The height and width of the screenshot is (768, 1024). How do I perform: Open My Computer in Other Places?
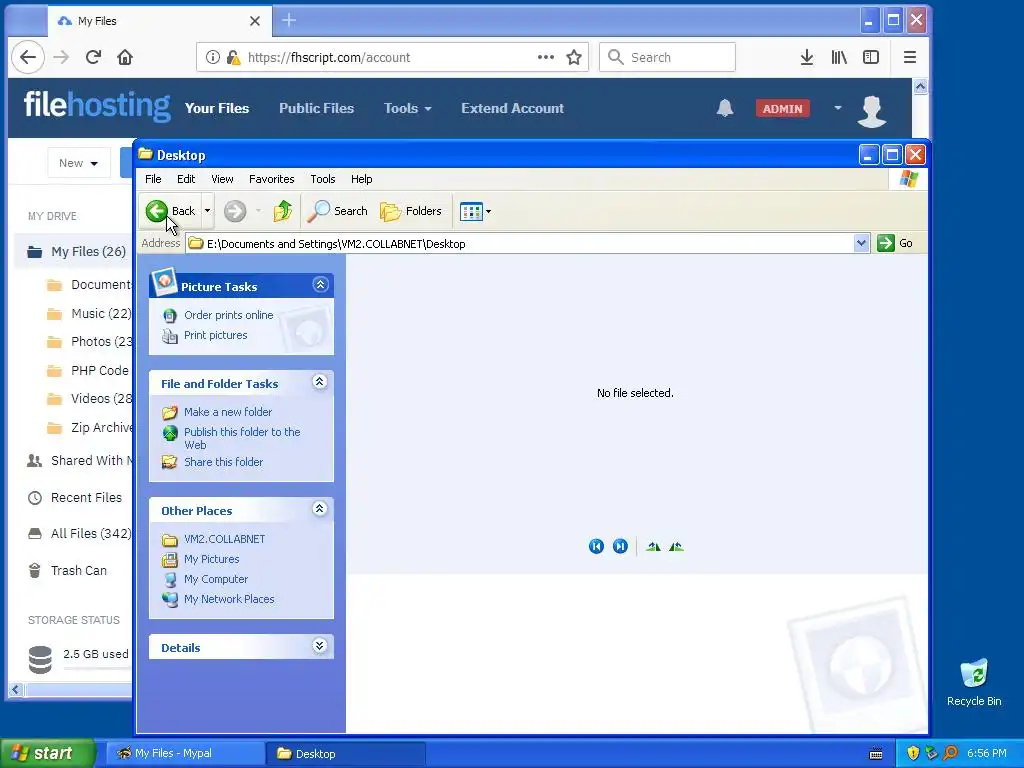tap(216, 579)
